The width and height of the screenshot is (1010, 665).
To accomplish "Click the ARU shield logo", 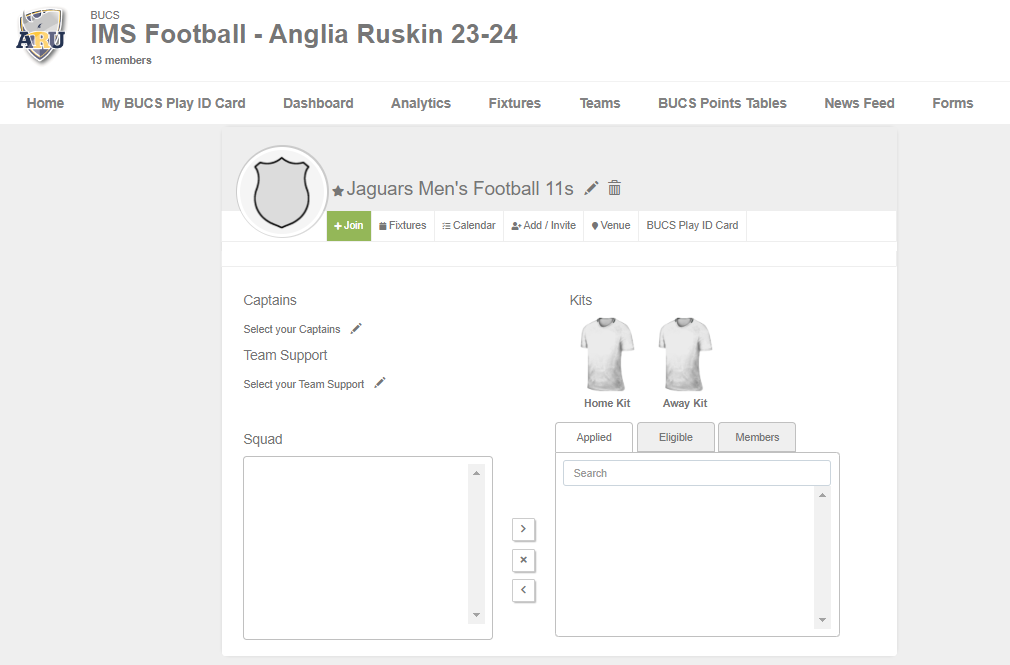I will pyautogui.click(x=41, y=36).
